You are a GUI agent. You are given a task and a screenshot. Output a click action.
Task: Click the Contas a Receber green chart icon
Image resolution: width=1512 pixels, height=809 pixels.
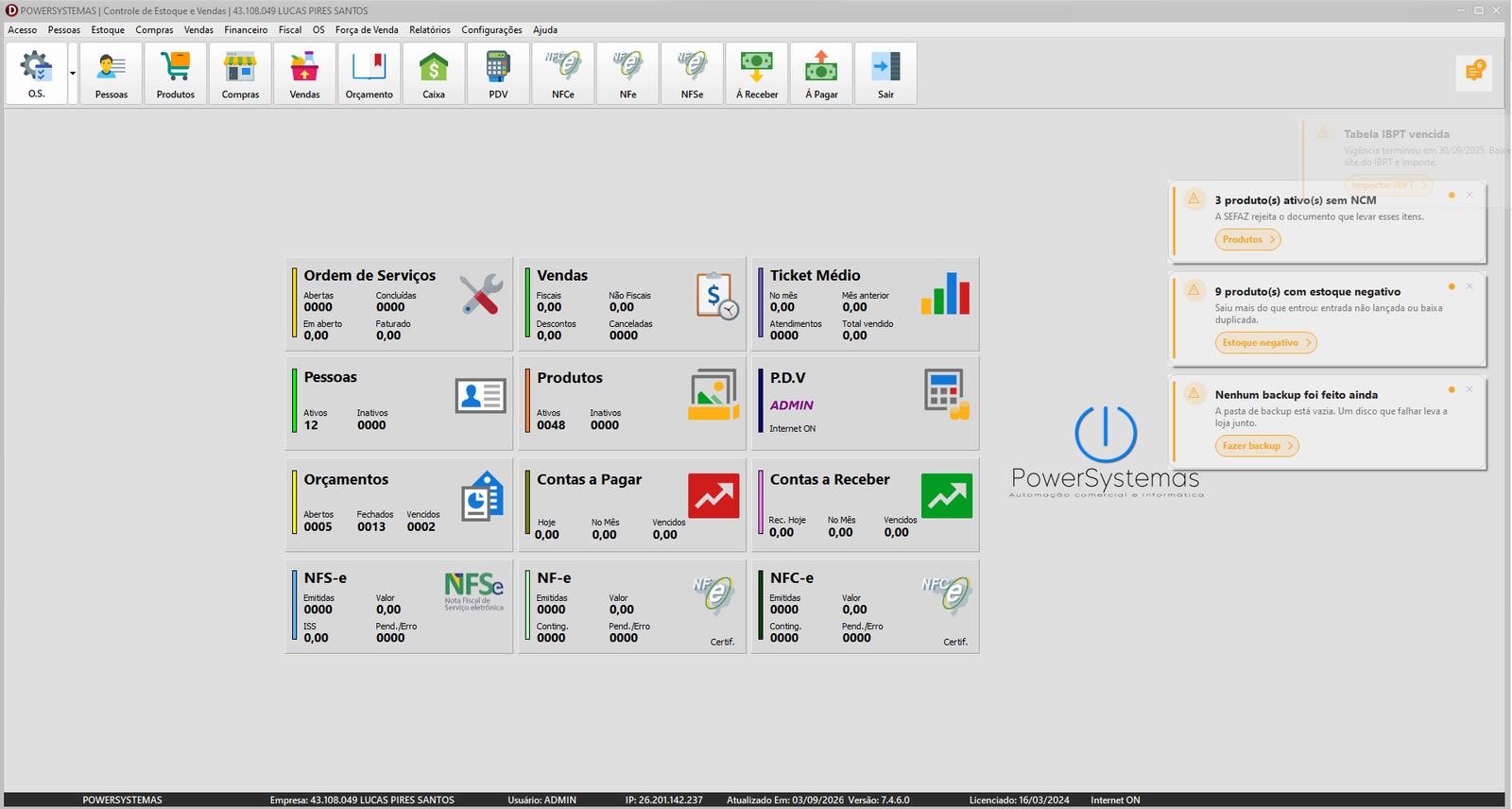[x=947, y=495]
